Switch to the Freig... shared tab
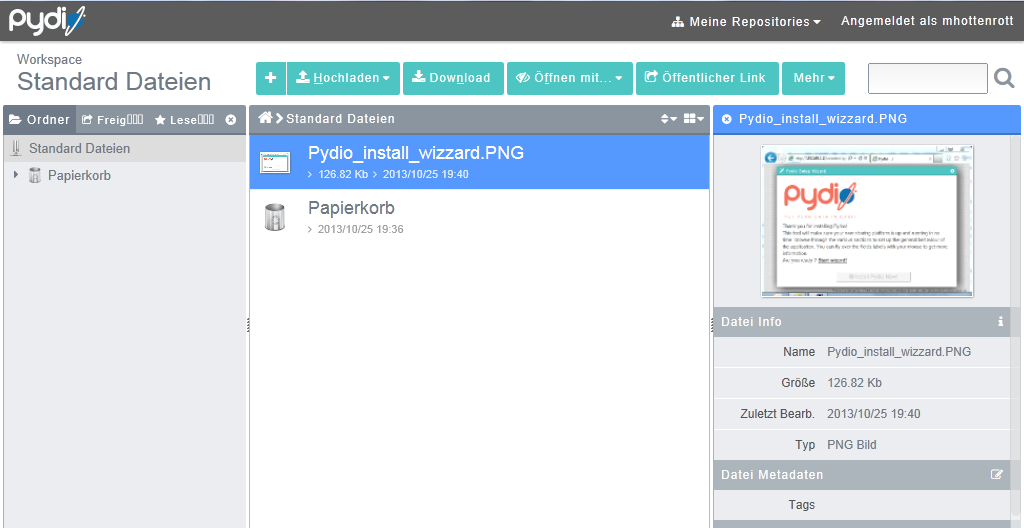 click(x=112, y=120)
